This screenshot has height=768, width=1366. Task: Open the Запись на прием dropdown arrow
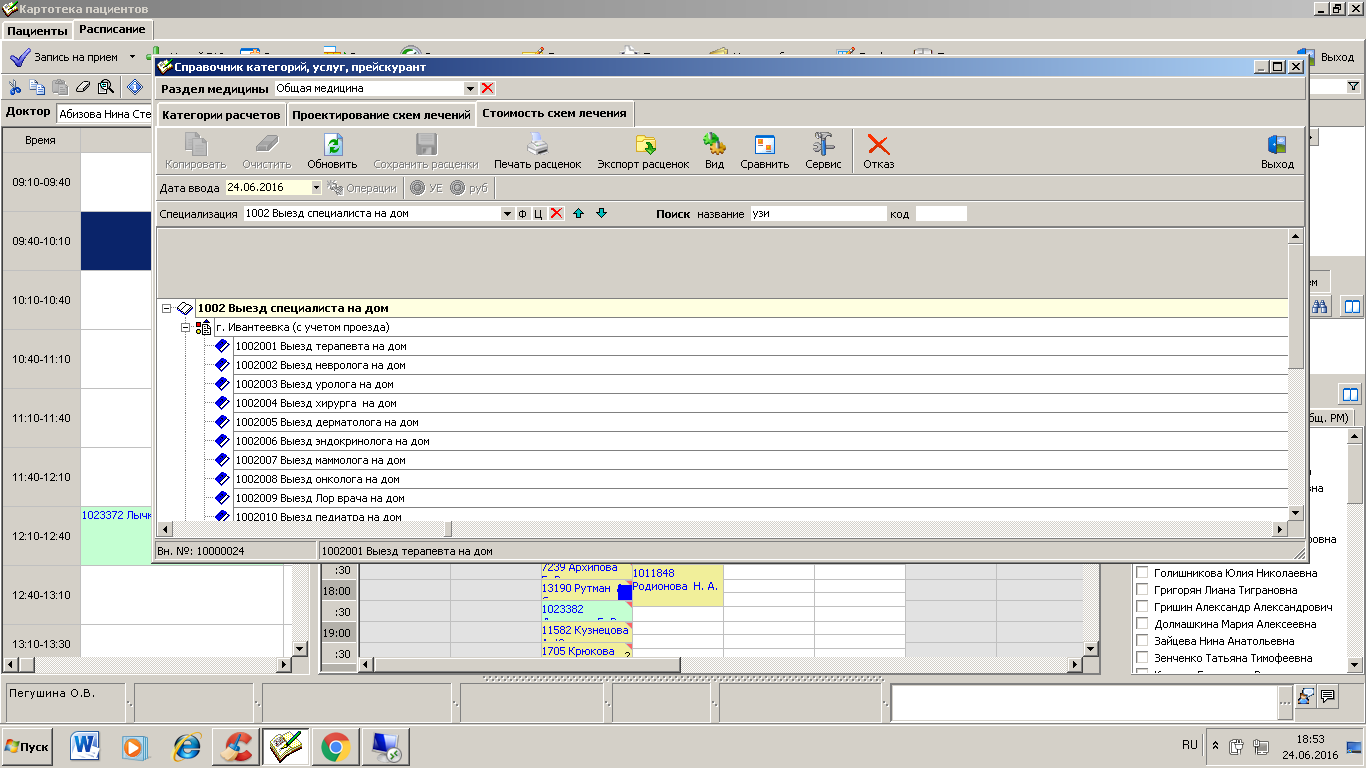132,57
